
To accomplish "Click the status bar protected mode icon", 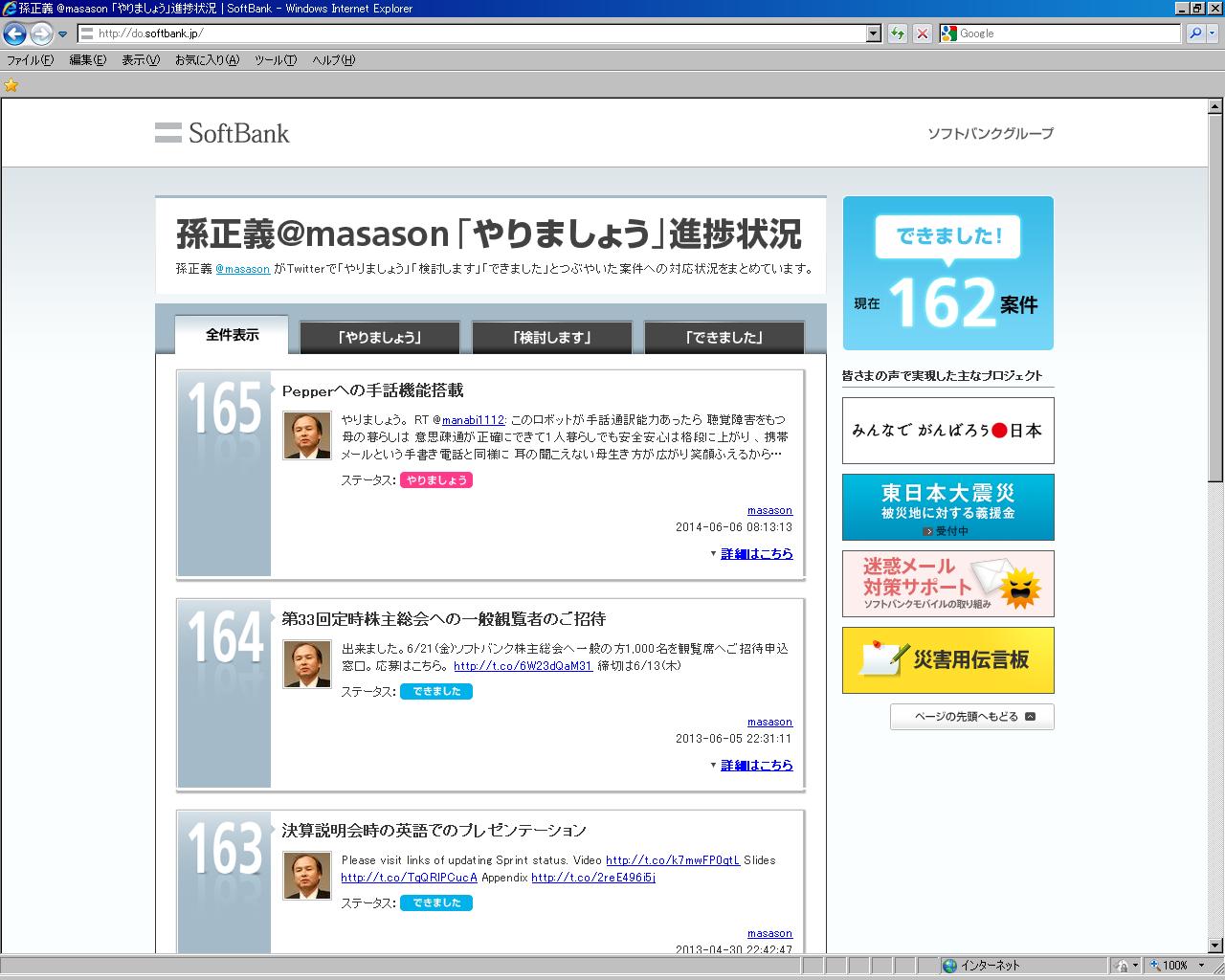I will coord(1122,966).
